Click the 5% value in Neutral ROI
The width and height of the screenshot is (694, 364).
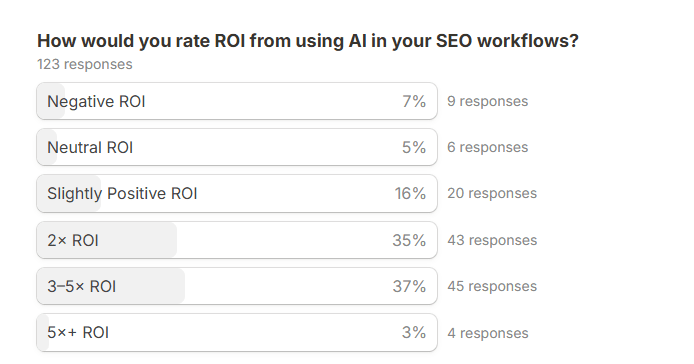click(x=414, y=147)
